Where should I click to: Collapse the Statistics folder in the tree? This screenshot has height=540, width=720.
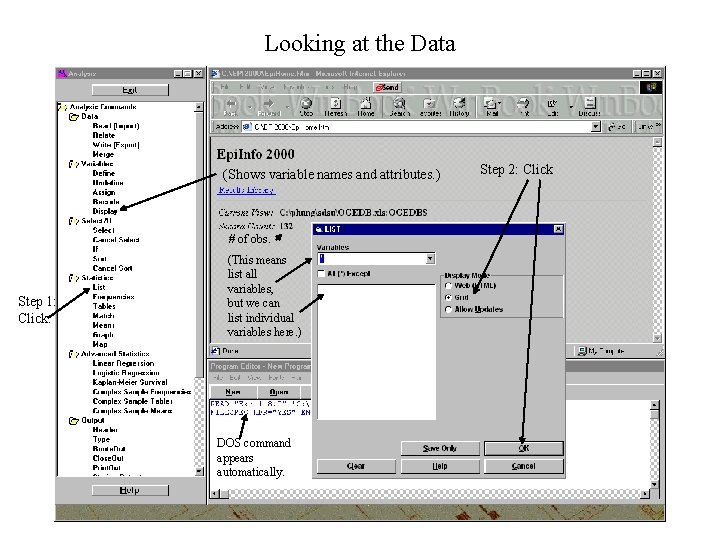[73, 278]
